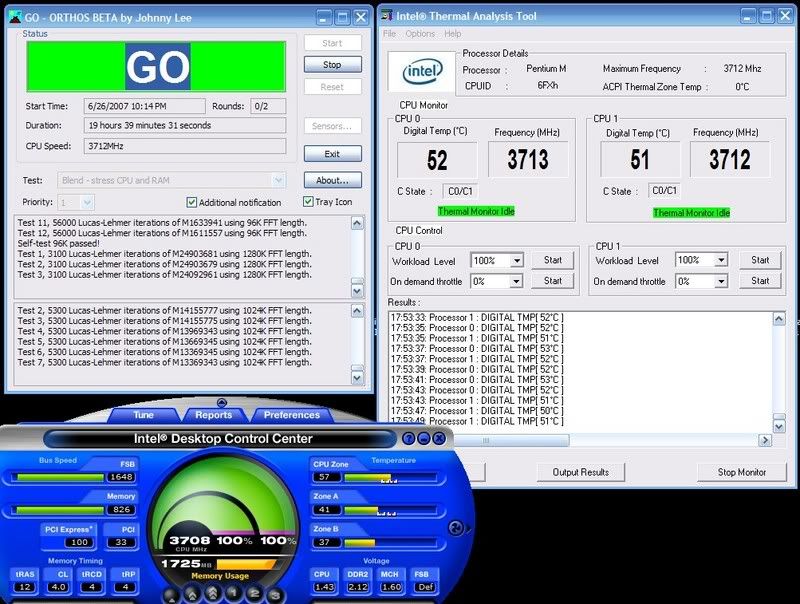800x604 pixels.
Task: Click the CPU Speed field showing 3712MHz
Action: pos(185,146)
